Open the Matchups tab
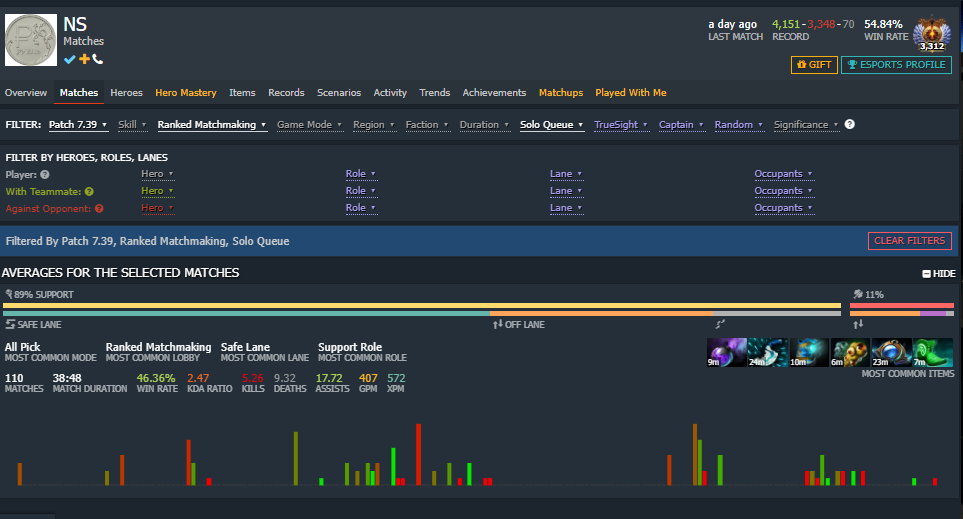 pyautogui.click(x=561, y=93)
